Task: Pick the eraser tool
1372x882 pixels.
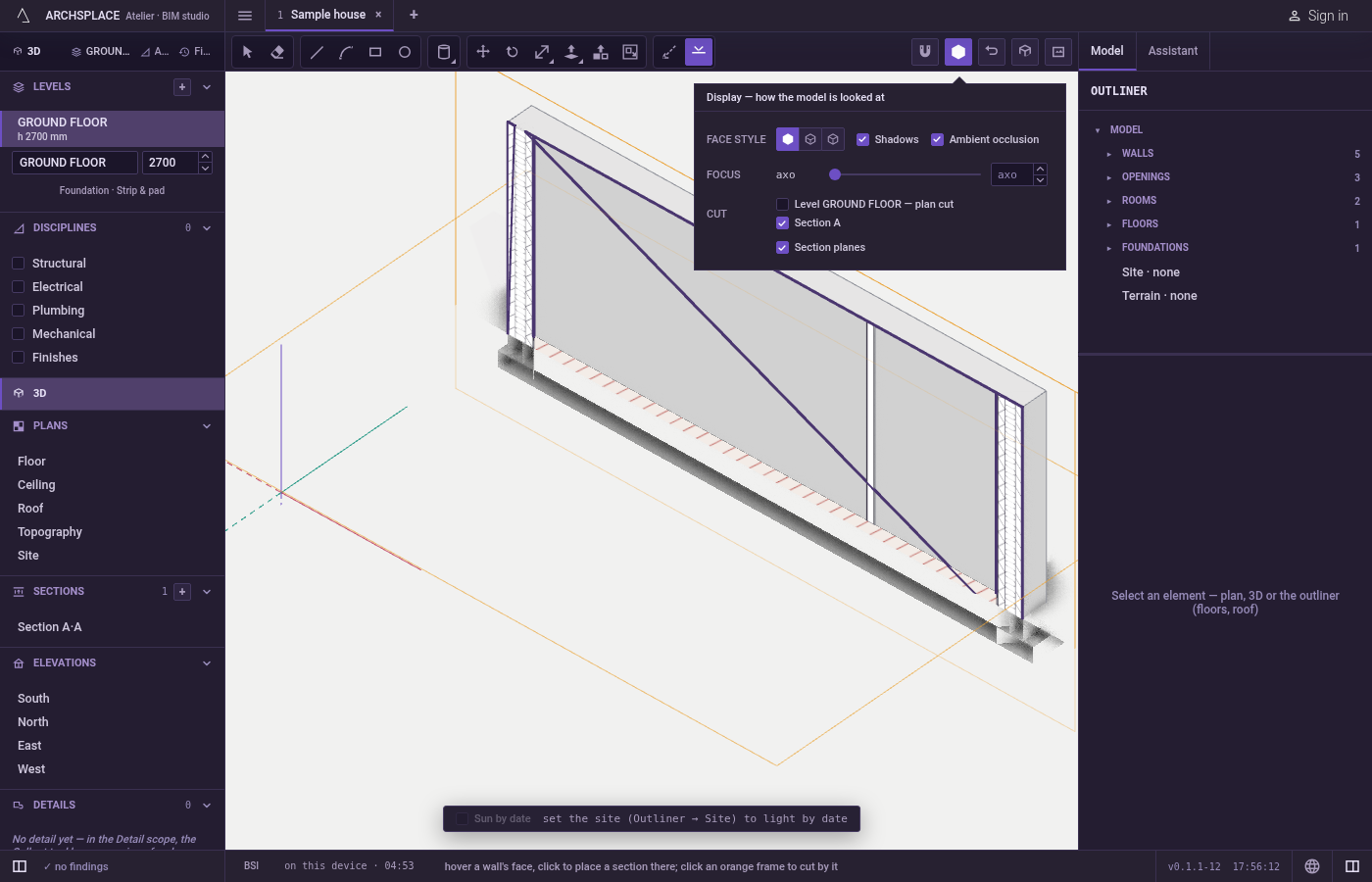Action: pyautogui.click(x=277, y=52)
